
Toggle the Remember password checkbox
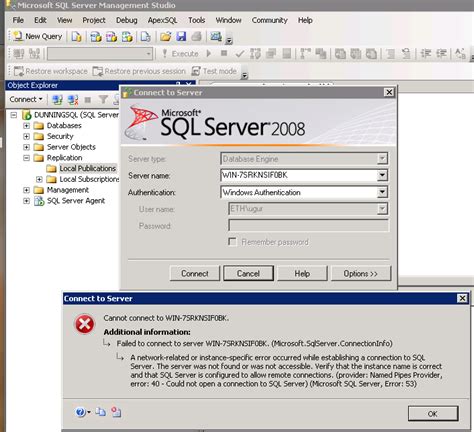click(232, 241)
